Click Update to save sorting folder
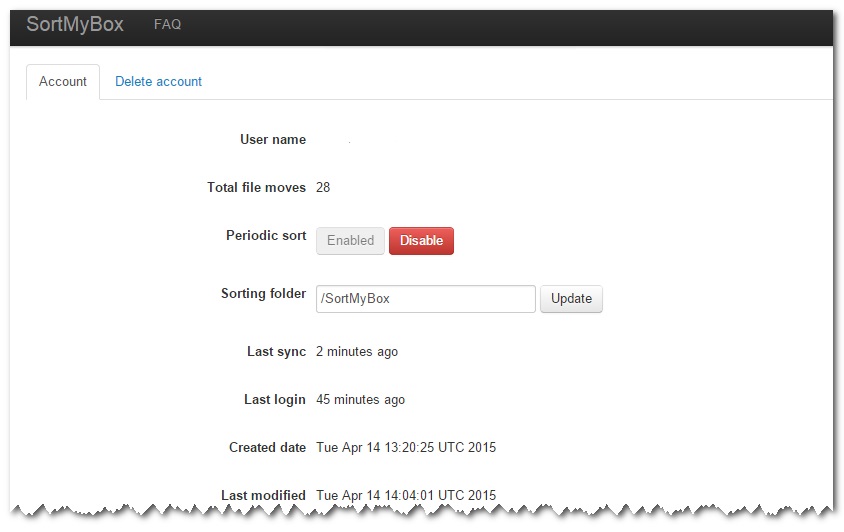The width and height of the screenshot is (844, 532). 571,299
